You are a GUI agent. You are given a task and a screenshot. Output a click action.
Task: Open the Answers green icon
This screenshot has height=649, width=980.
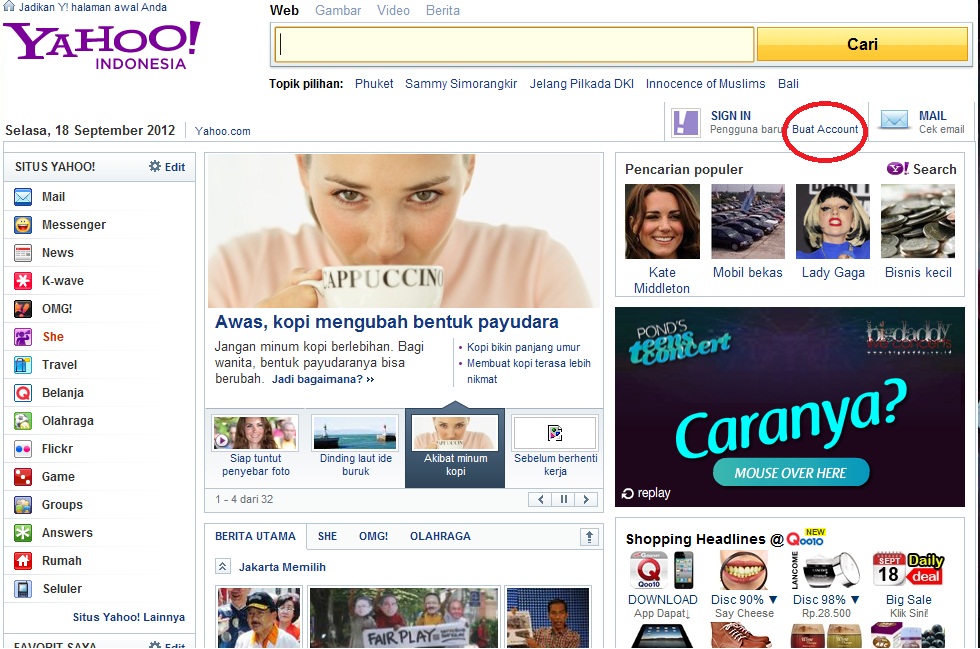(x=23, y=533)
